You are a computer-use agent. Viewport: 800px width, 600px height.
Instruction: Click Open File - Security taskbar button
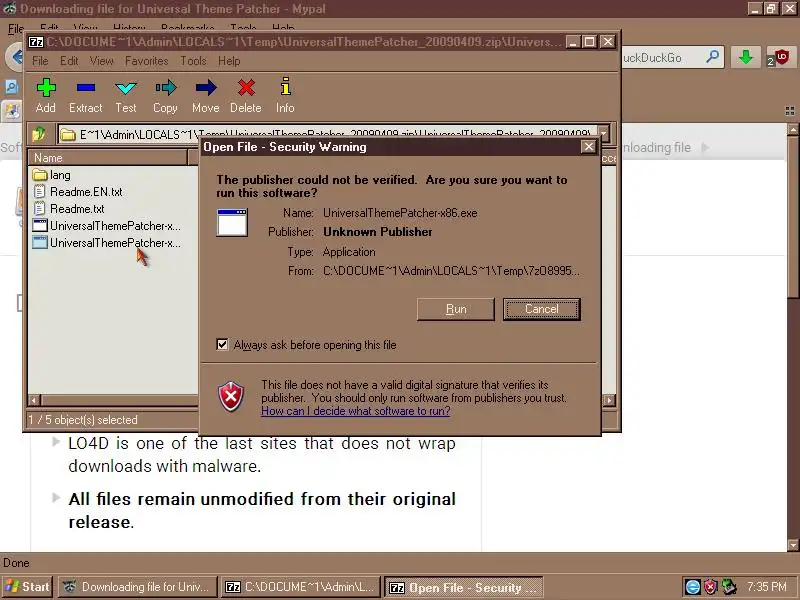pyautogui.click(x=463, y=587)
